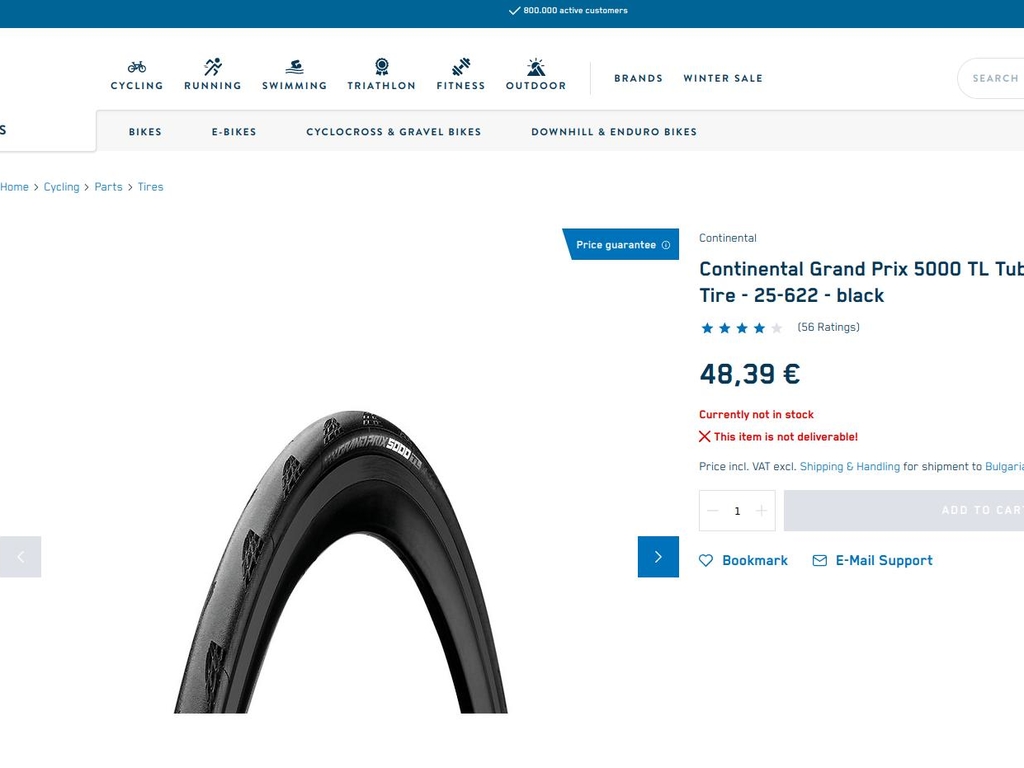Click the Price guarantee info icon
The height and width of the screenshot is (768, 1024).
[666, 245]
